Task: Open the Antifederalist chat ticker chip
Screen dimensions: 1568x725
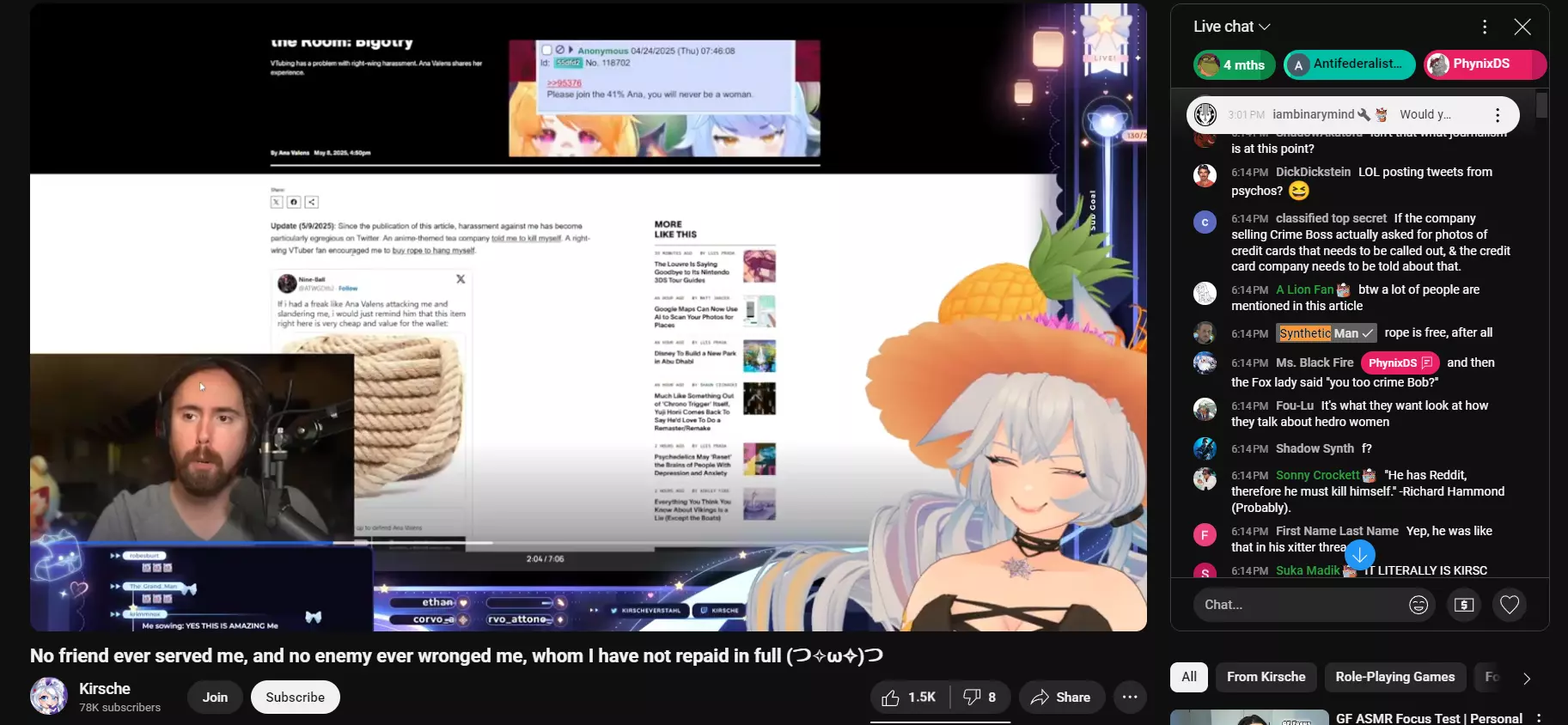Action: pyautogui.click(x=1349, y=64)
